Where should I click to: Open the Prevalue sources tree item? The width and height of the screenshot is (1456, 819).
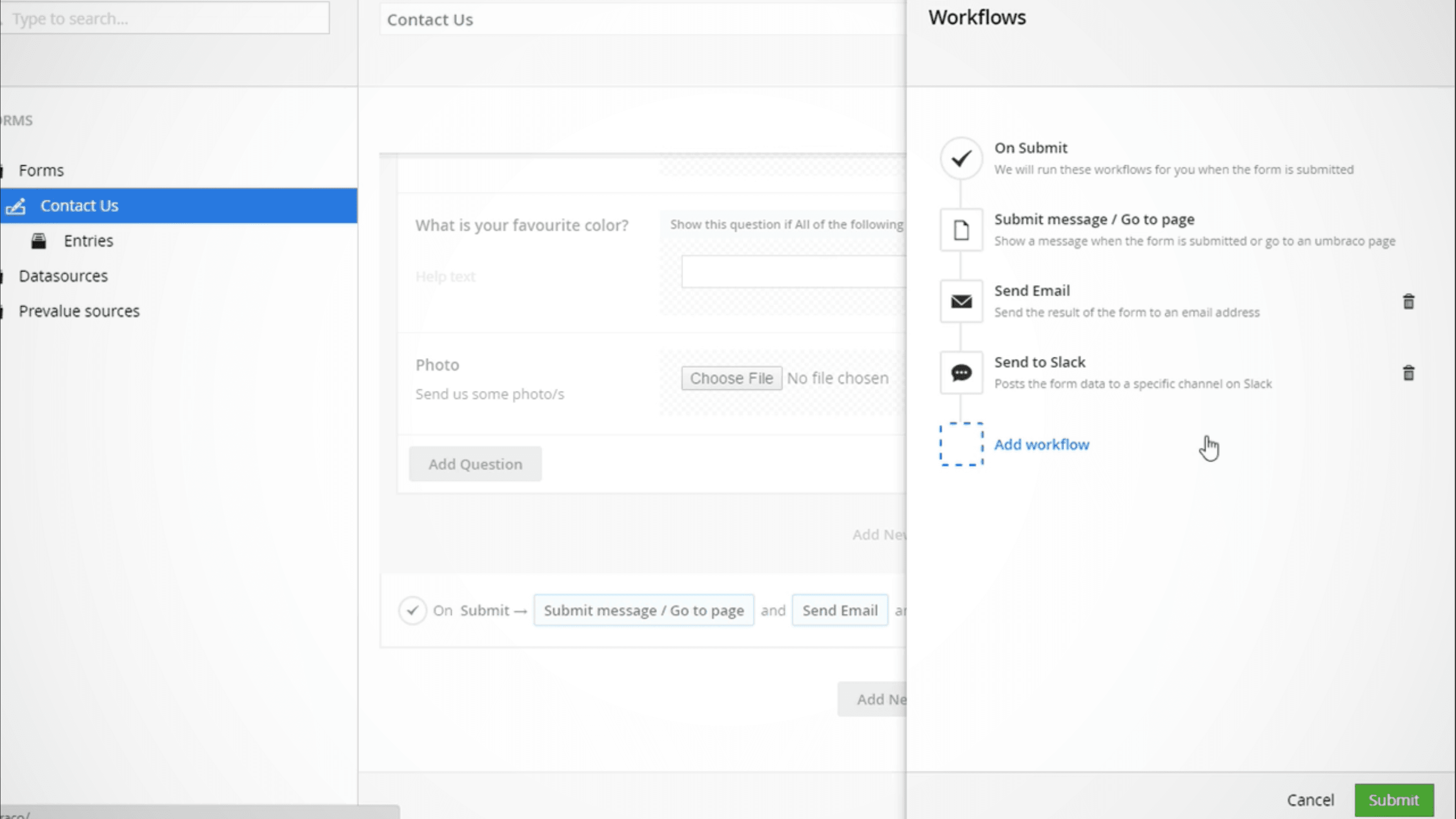[79, 311]
